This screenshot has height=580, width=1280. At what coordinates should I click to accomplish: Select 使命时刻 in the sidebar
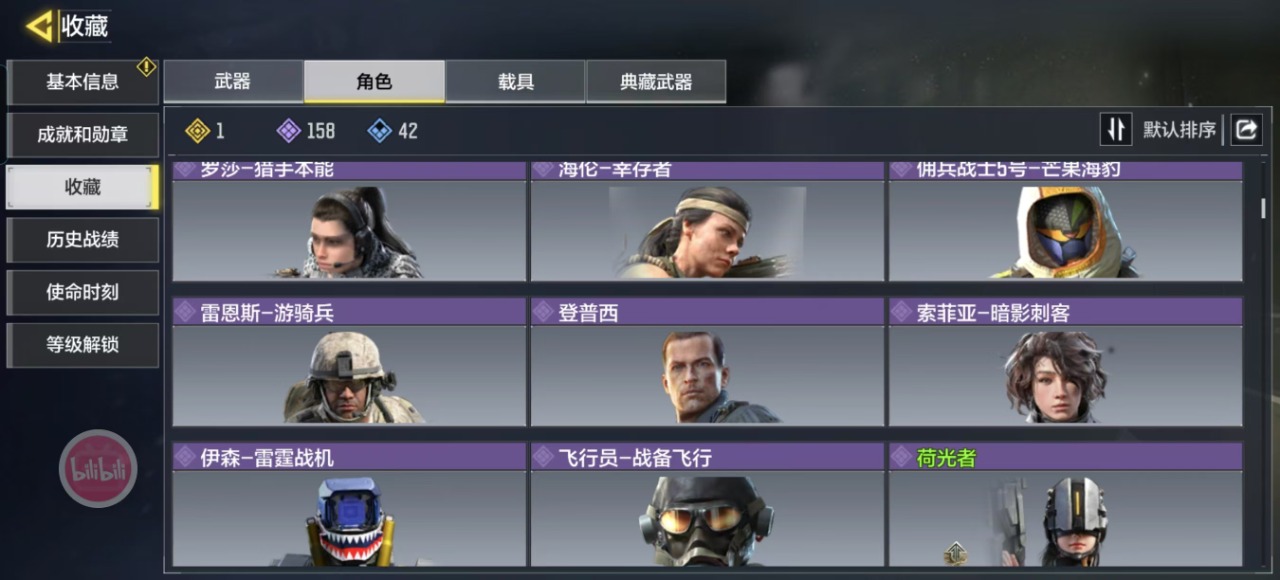tap(83, 292)
